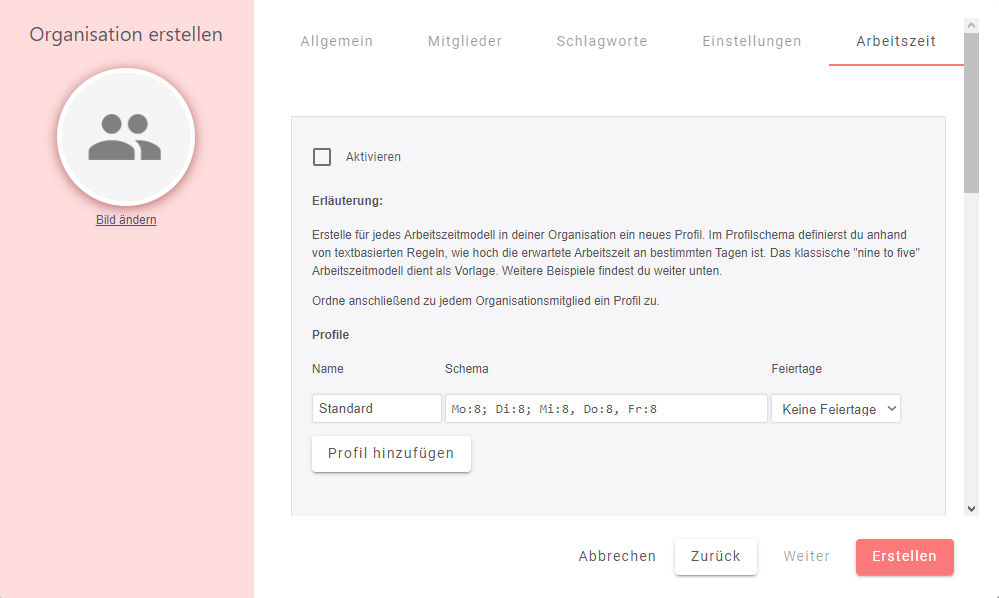Focus the profile Name field containing Standard
999x598 pixels.
coord(376,409)
